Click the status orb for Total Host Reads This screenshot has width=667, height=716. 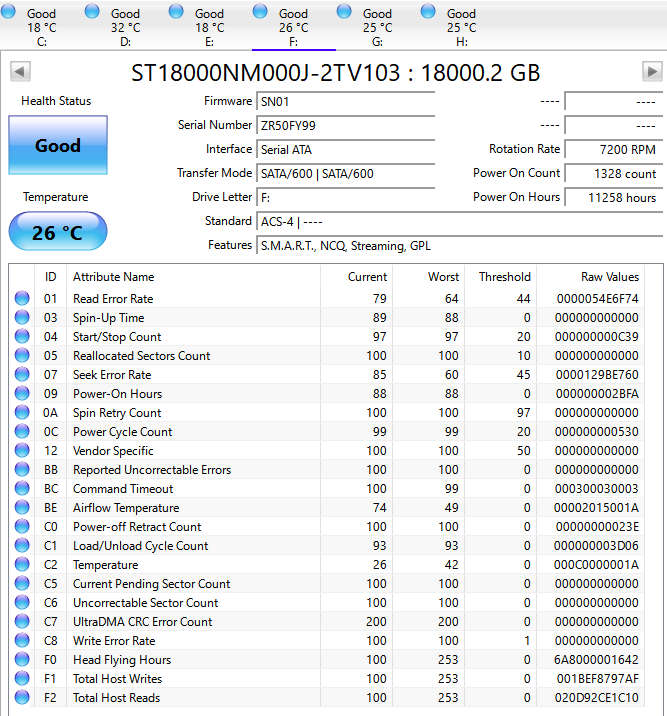pos(22,697)
